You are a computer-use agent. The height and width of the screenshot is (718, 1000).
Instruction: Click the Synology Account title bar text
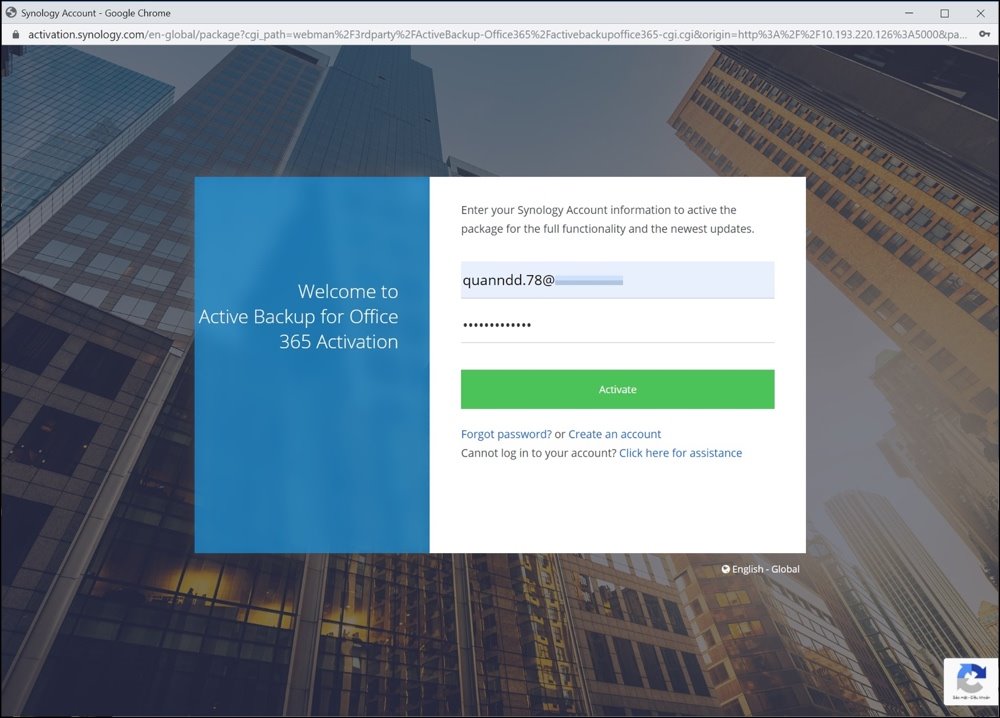click(x=96, y=13)
